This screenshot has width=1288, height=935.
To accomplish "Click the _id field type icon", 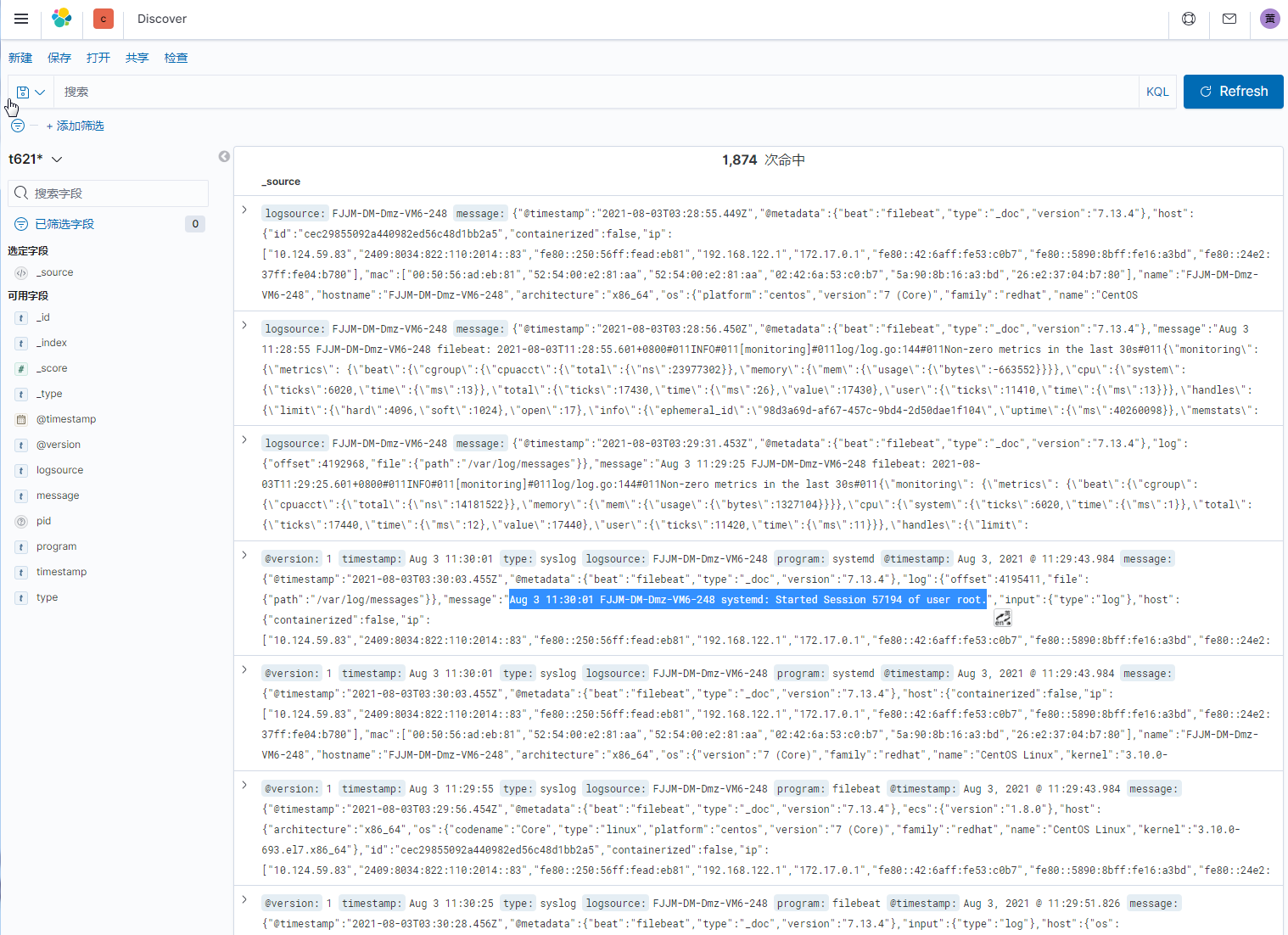I will 21,318.
